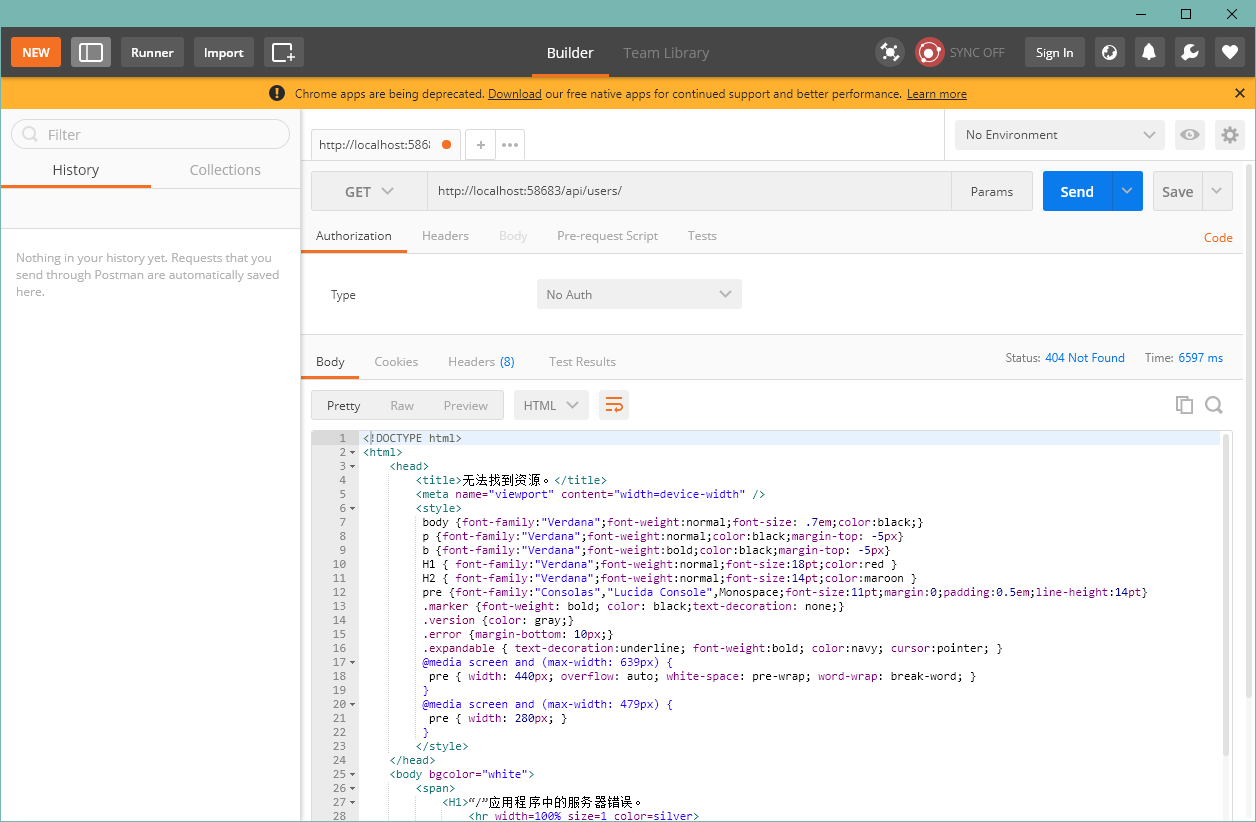Image resolution: width=1256 pixels, height=822 pixels.
Task: Open the response Cookies tab
Action: click(396, 362)
